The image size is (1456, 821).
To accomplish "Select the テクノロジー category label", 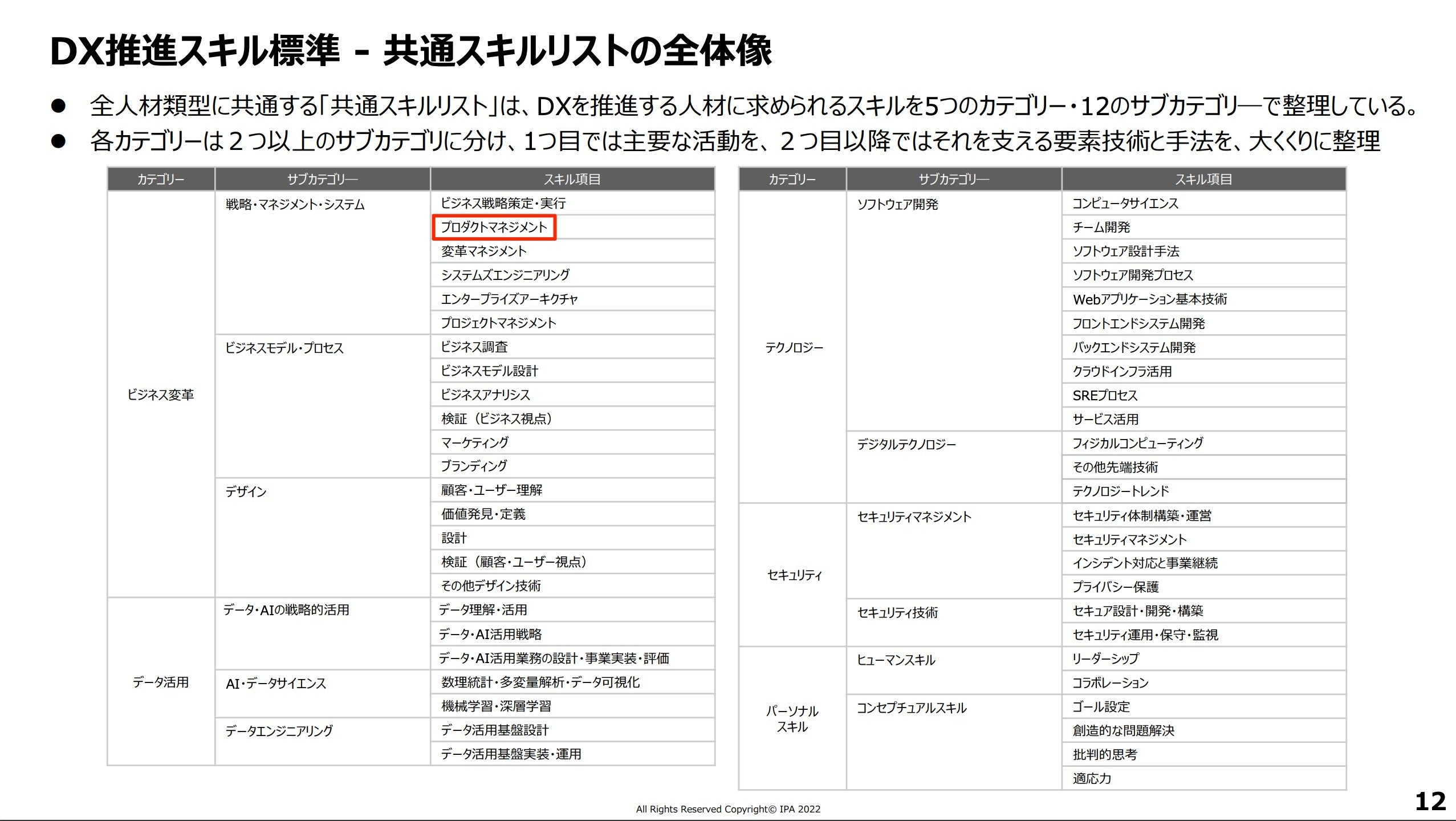I will pos(794,347).
